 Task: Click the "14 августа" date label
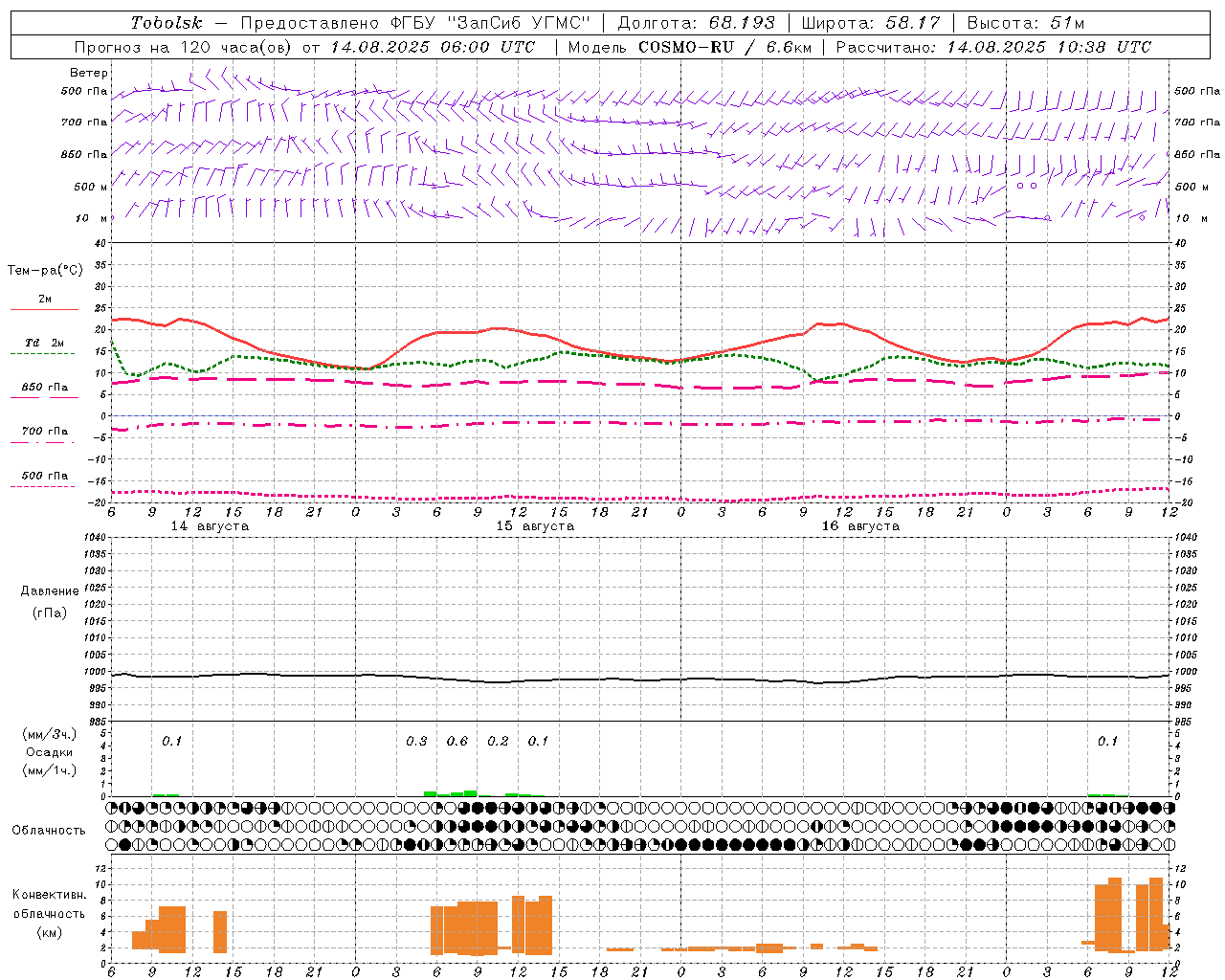click(210, 526)
